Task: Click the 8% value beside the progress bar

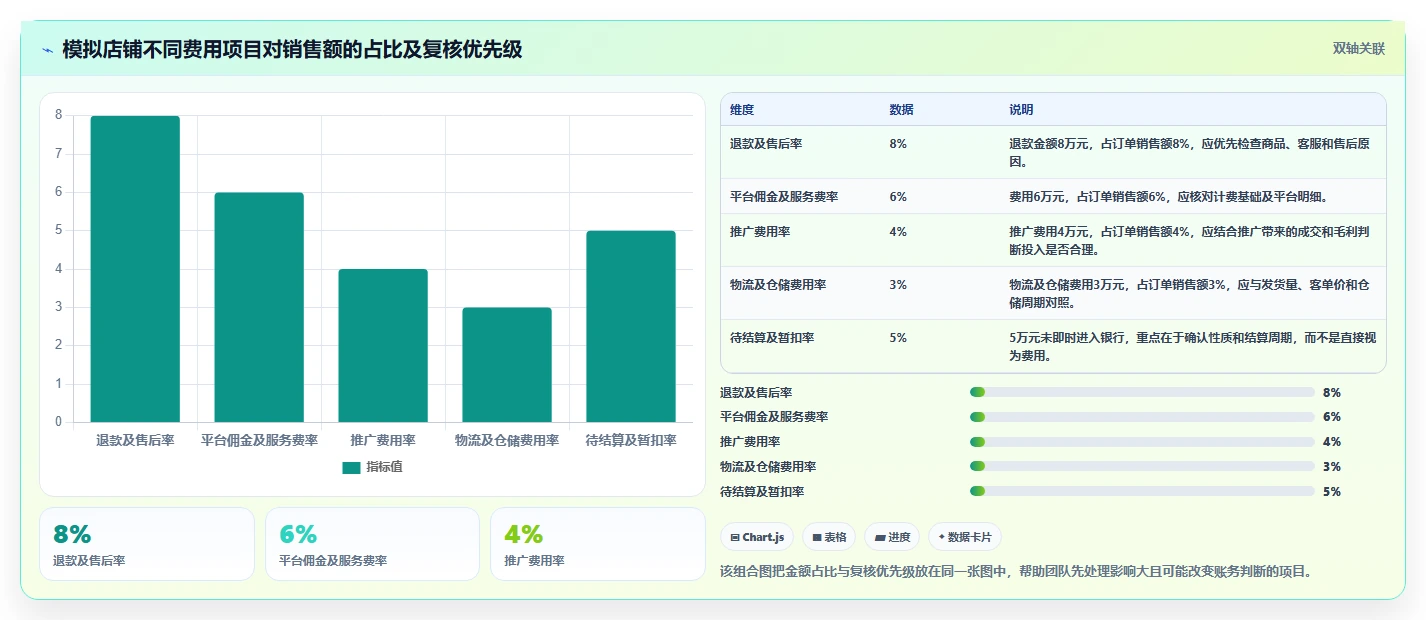Action: click(1332, 393)
